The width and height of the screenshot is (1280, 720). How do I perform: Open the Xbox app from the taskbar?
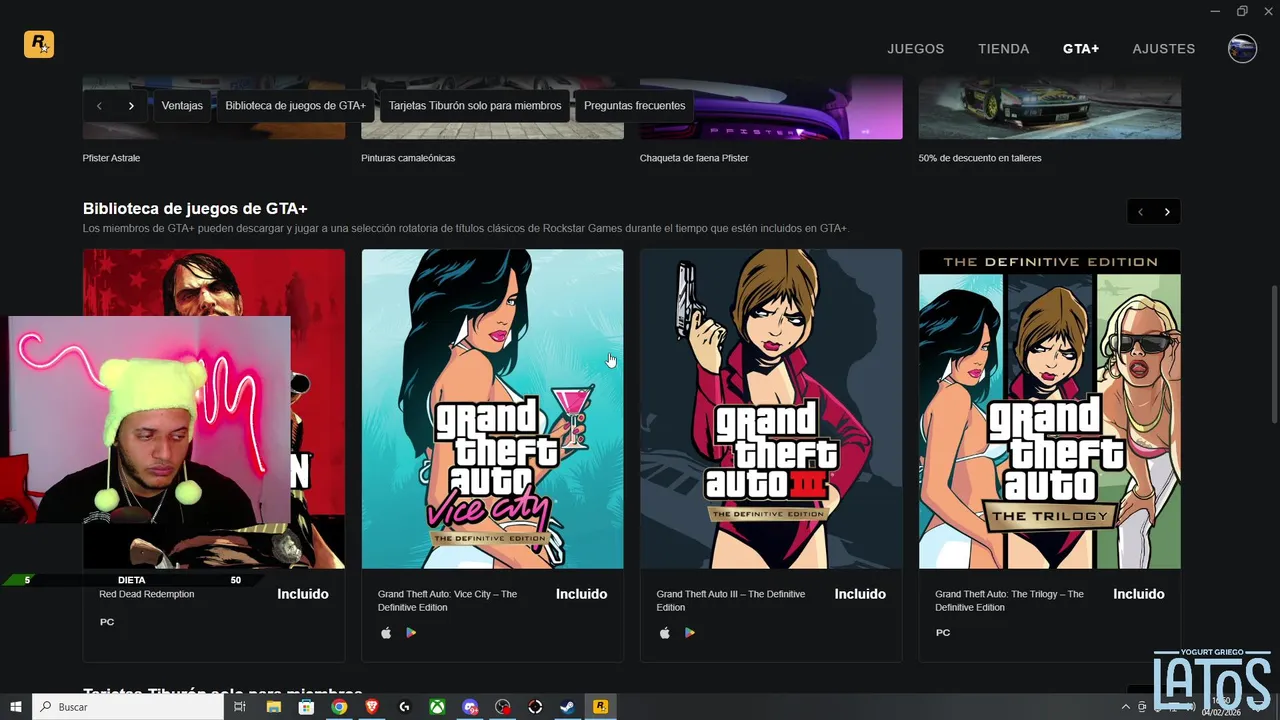[437, 707]
